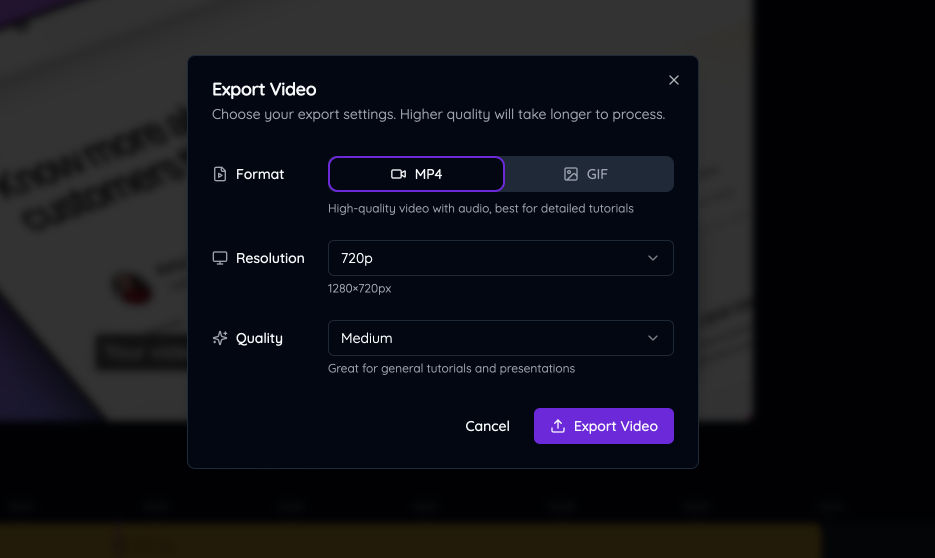Viewport: 935px width, 558px height.
Task: Expand the chevron in the Quality field
Action: (653, 338)
